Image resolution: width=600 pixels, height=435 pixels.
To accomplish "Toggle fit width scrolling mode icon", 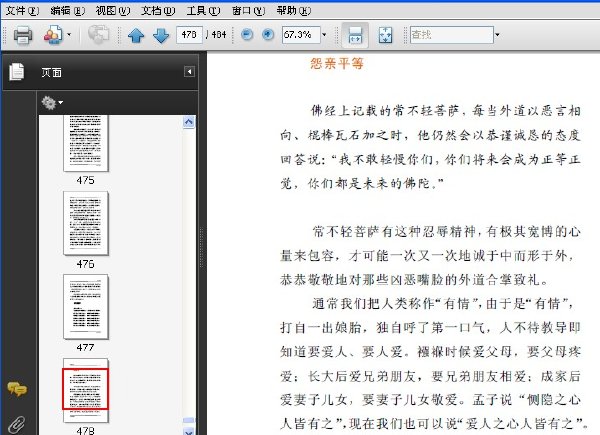I will pos(355,35).
